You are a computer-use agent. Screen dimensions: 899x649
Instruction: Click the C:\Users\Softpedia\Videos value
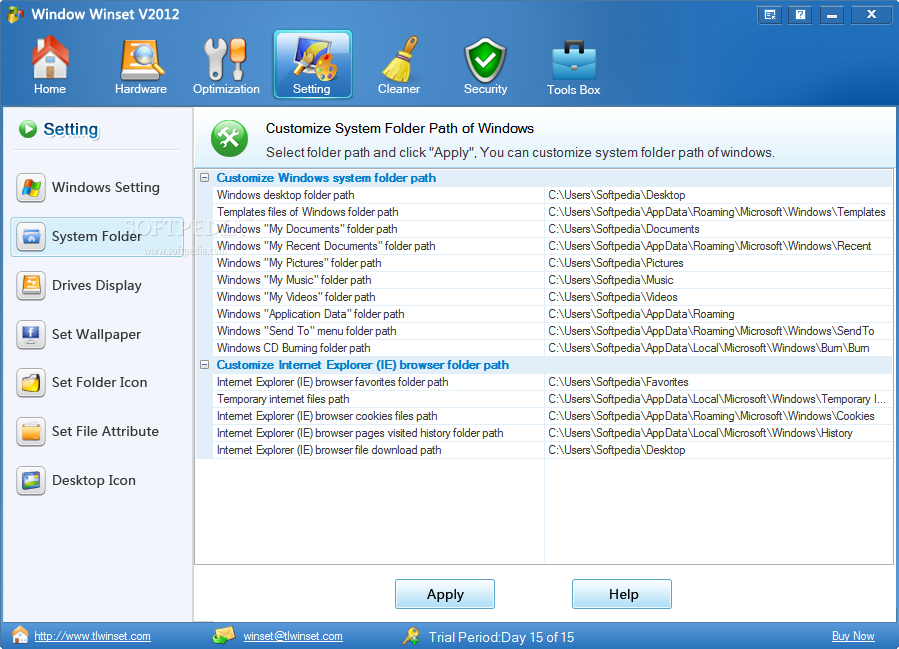tap(613, 297)
